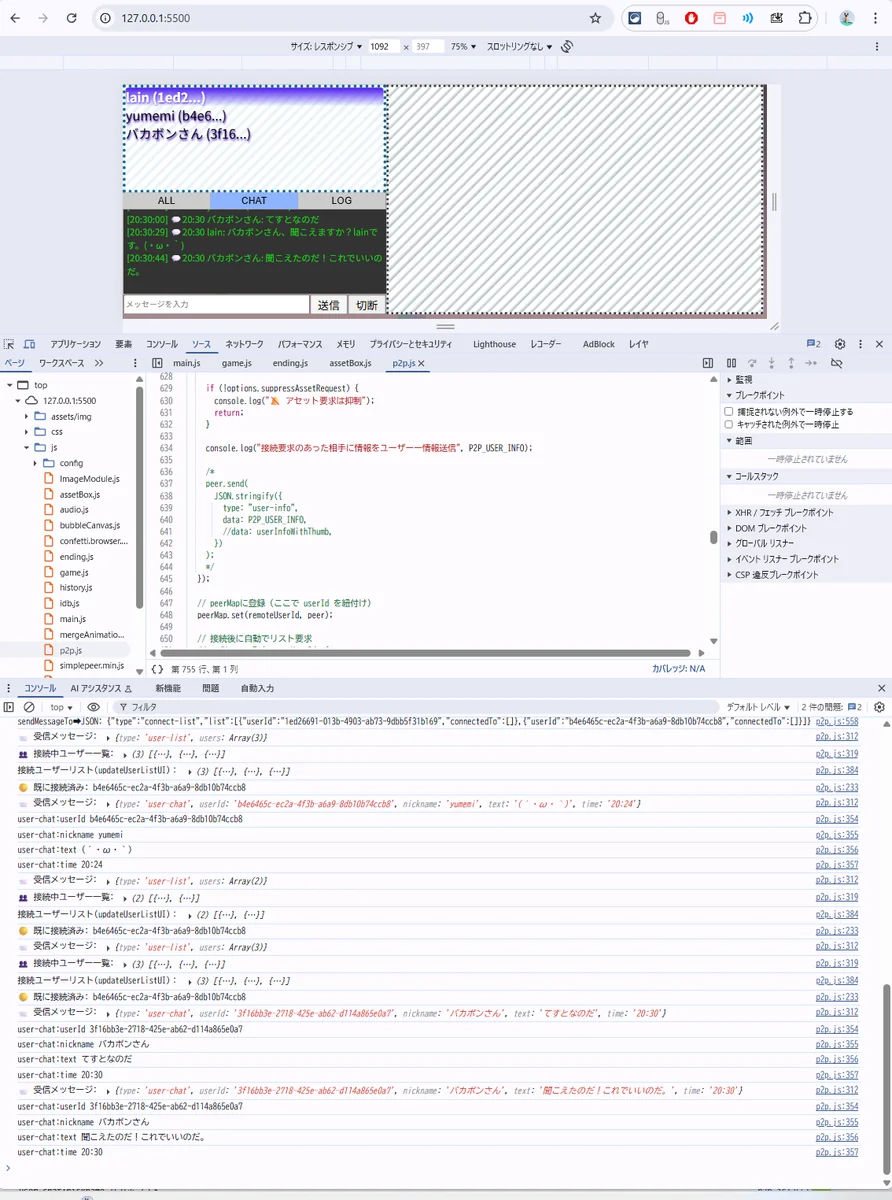Click the 送信 send button
The image size is (892, 1200).
click(x=328, y=305)
